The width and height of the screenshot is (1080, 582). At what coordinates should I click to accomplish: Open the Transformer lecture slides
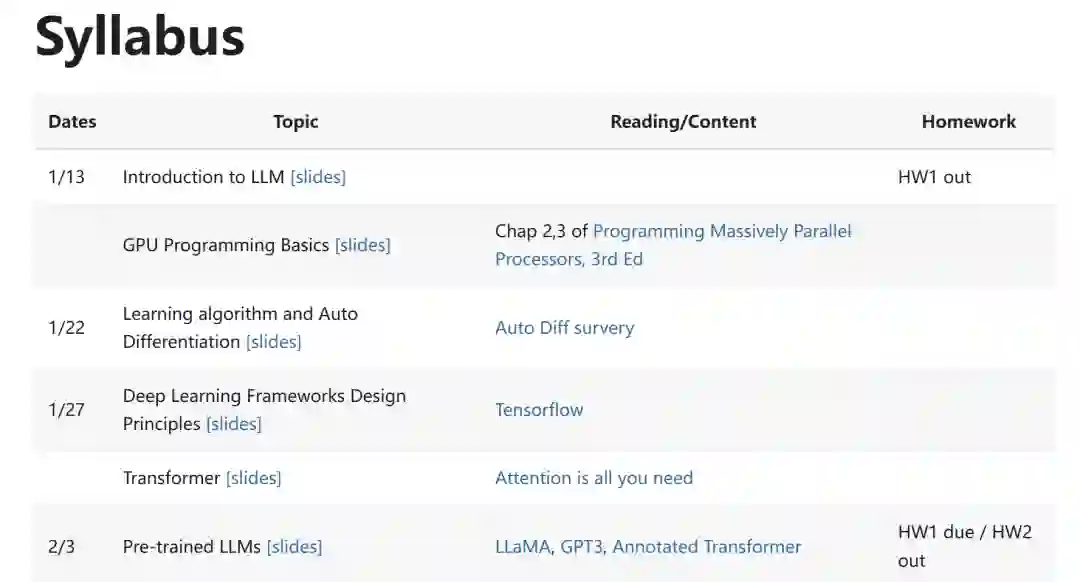click(x=253, y=478)
